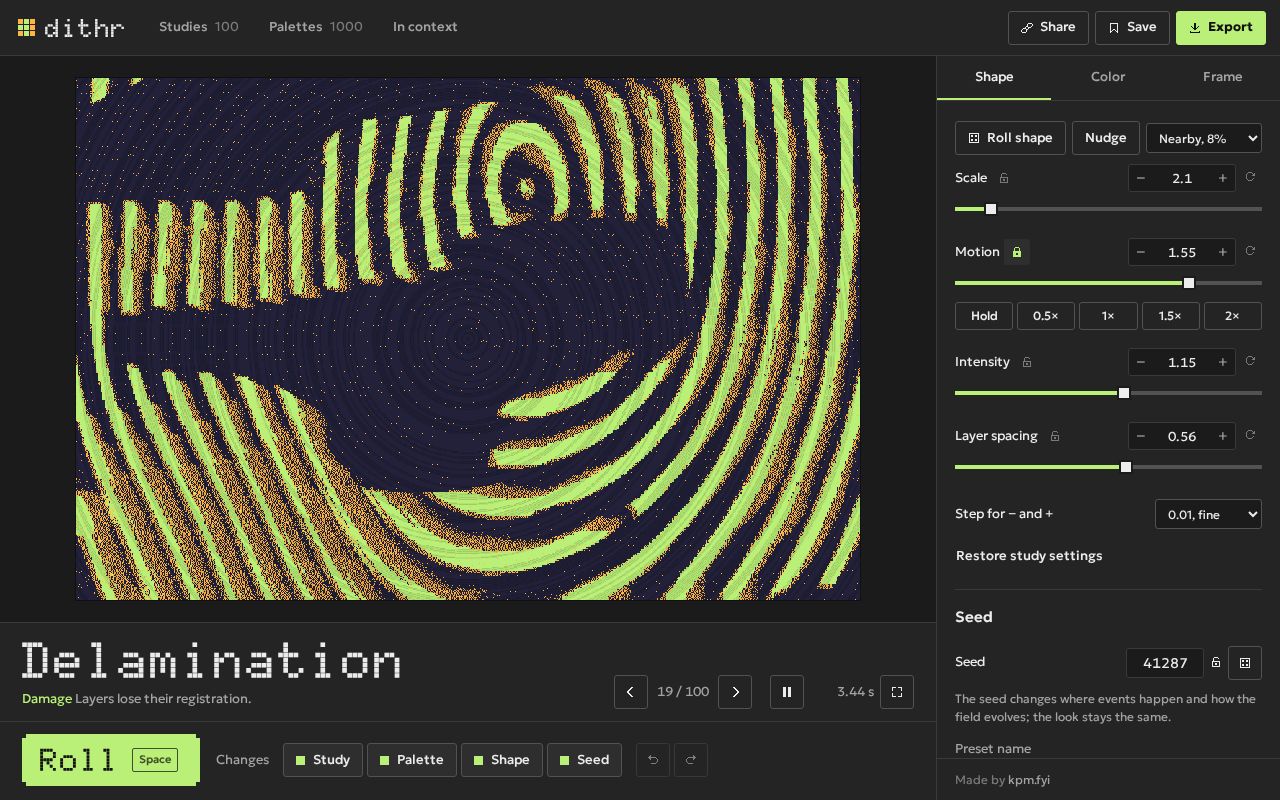The width and height of the screenshot is (1280, 800).
Task: Reset the Intensity value
Action: [x=1250, y=361]
